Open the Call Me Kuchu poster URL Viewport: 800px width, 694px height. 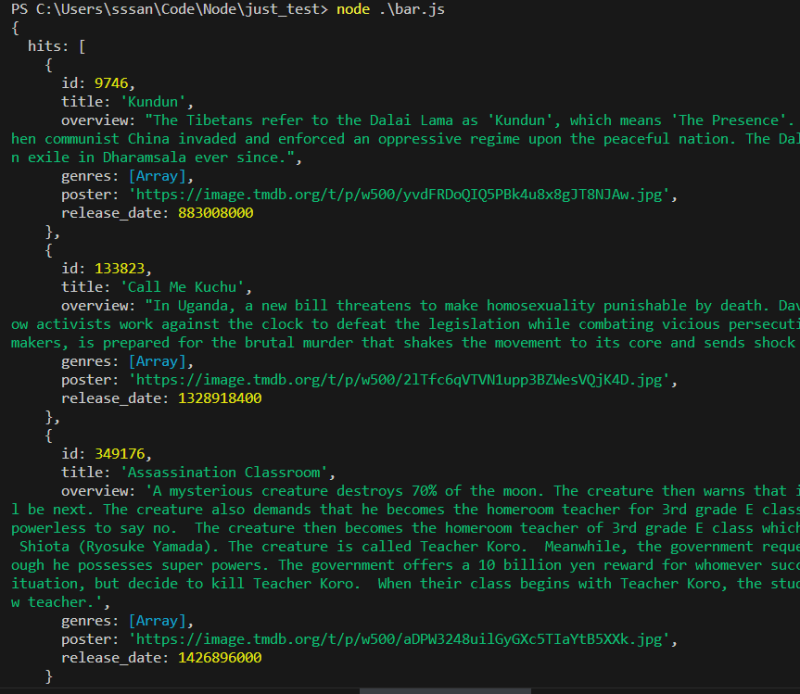click(x=404, y=380)
